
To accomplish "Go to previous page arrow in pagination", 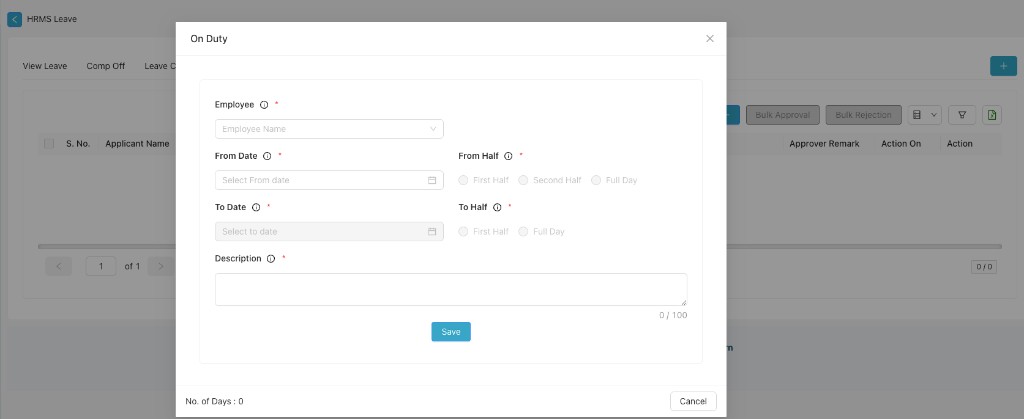I will (x=59, y=266).
